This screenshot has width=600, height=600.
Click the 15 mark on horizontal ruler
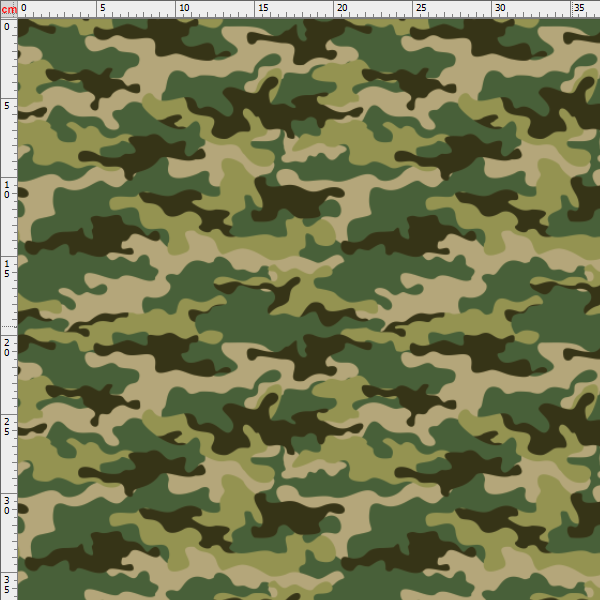tap(263, 8)
